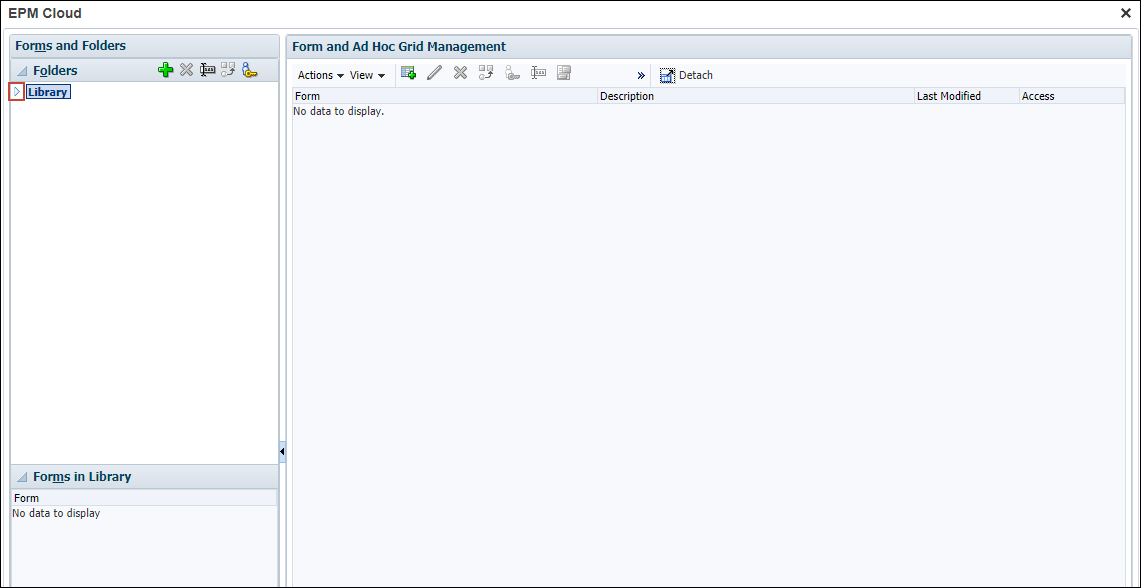Click Form column header in Forms in Library
Viewport: 1141px width, 588px height.
click(144, 498)
